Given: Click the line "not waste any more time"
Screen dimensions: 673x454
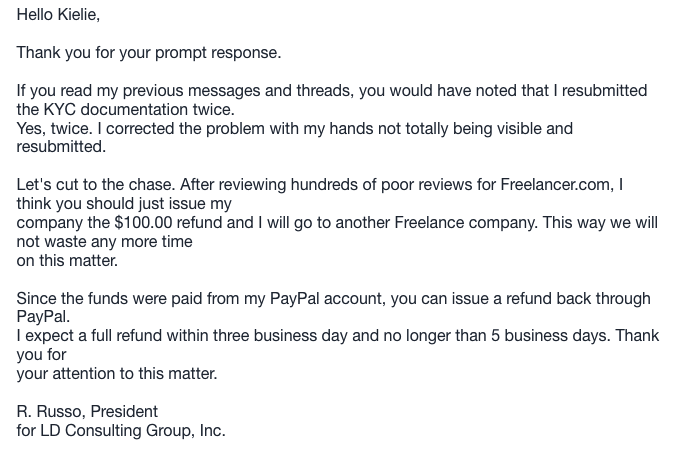Looking at the screenshot, I should (x=104, y=241).
